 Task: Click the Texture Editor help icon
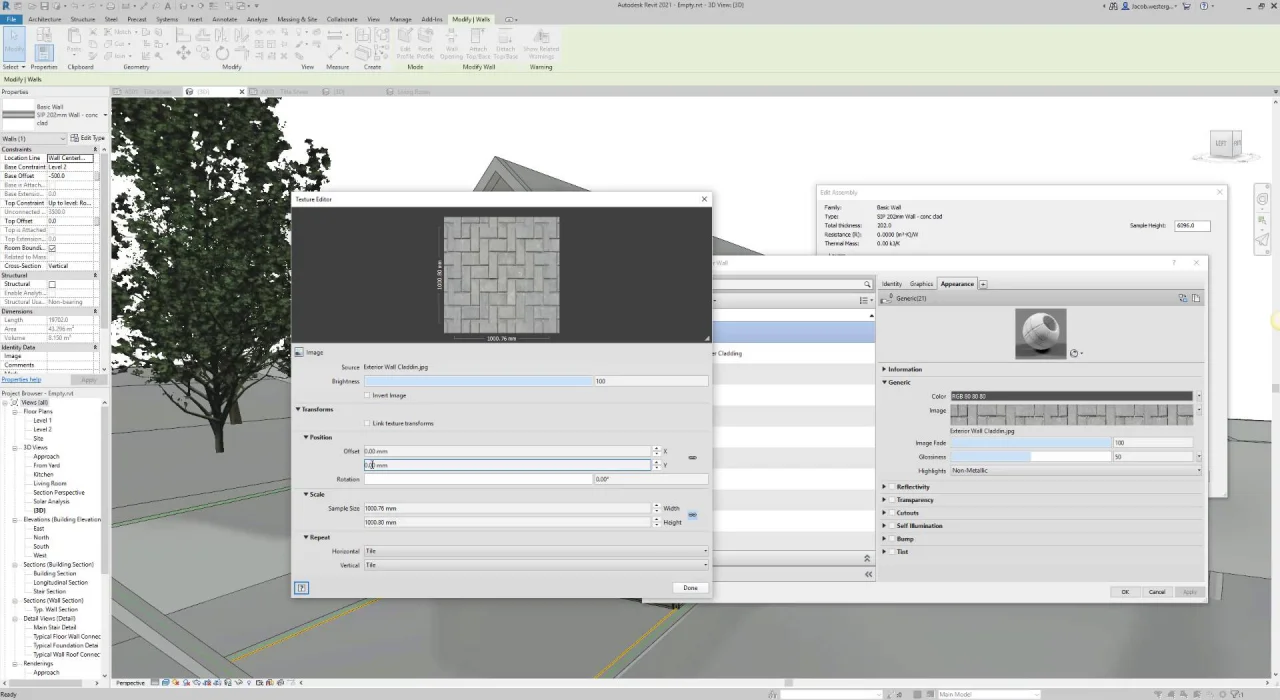click(x=302, y=588)
